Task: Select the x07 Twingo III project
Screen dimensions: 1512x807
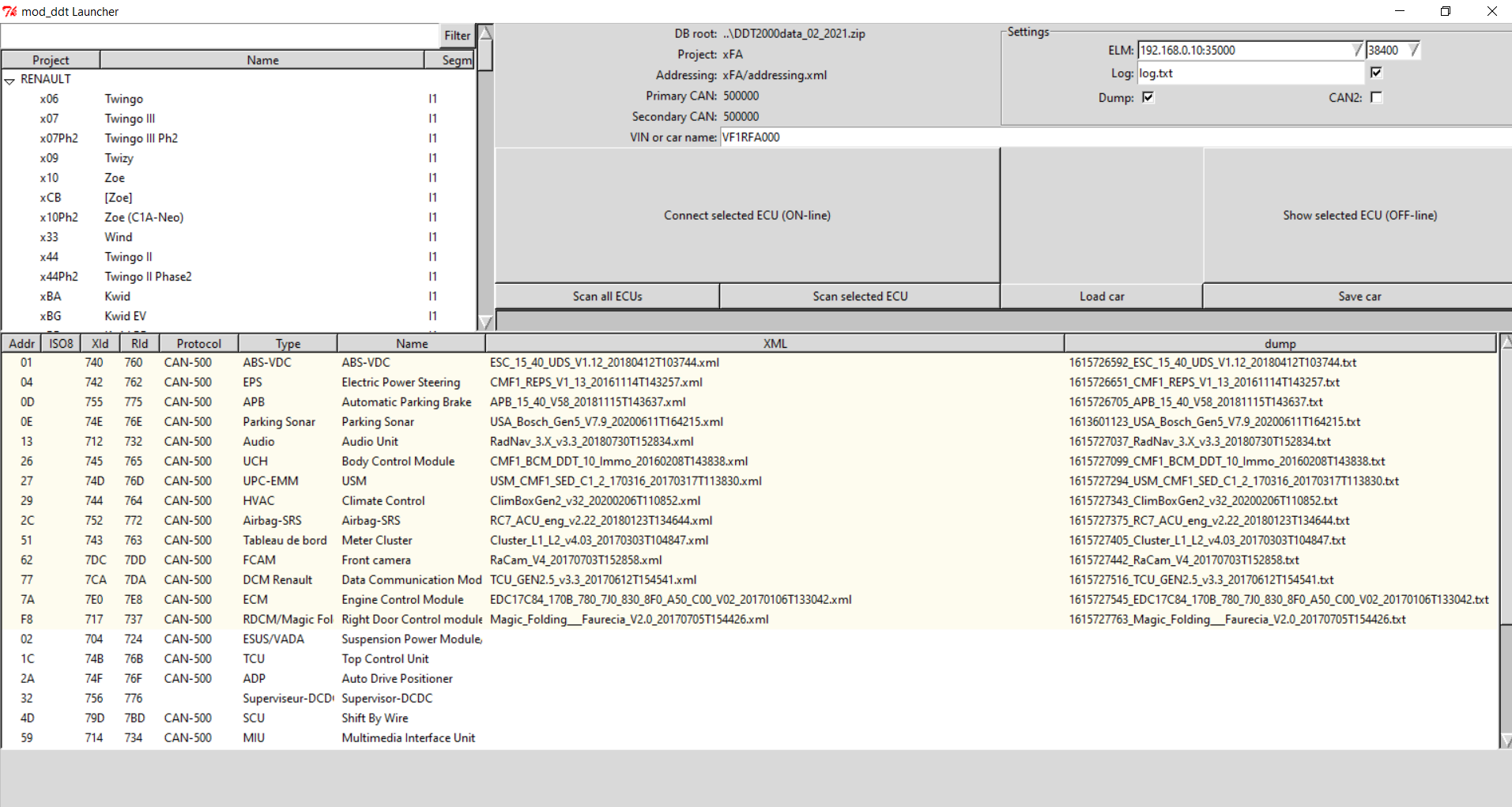Action: (239, 119)
